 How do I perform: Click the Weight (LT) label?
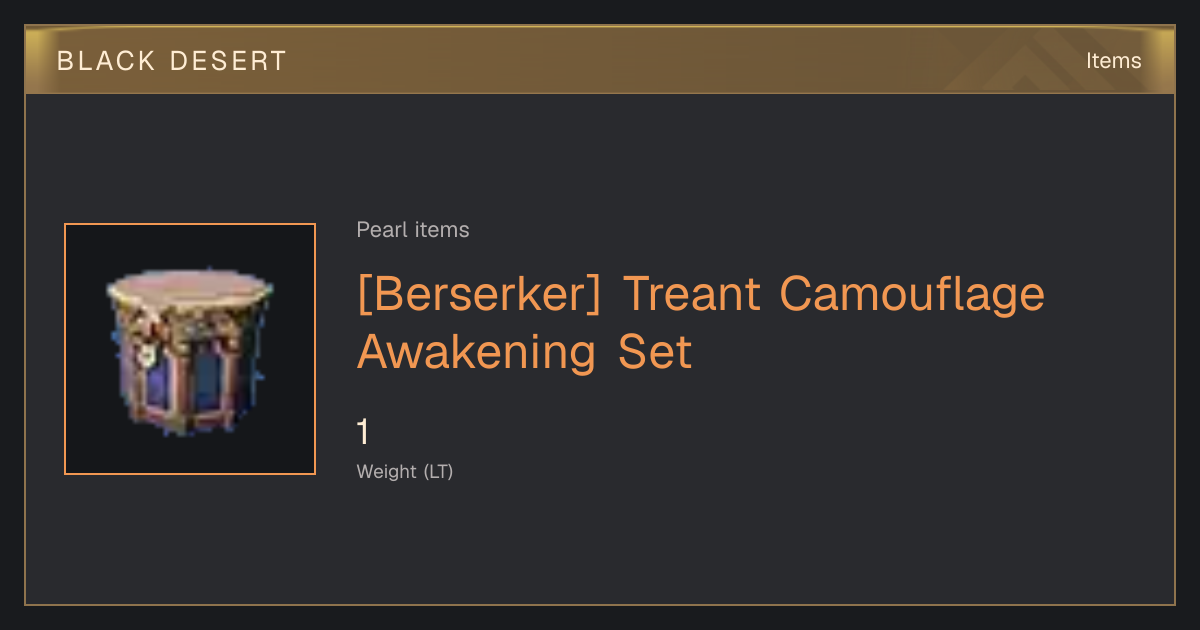pos(405,471)
